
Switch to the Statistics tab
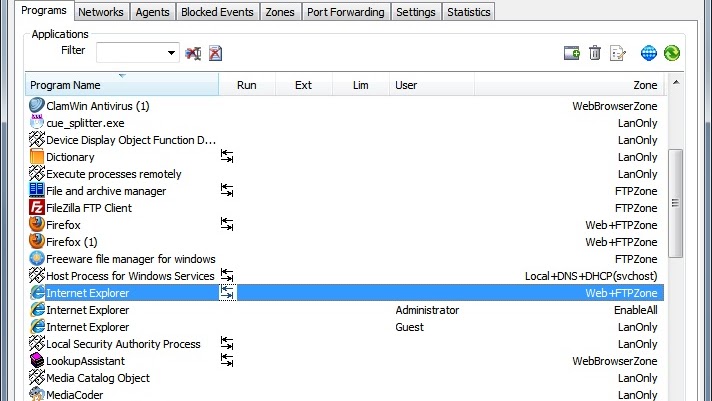tap(469, 12)
